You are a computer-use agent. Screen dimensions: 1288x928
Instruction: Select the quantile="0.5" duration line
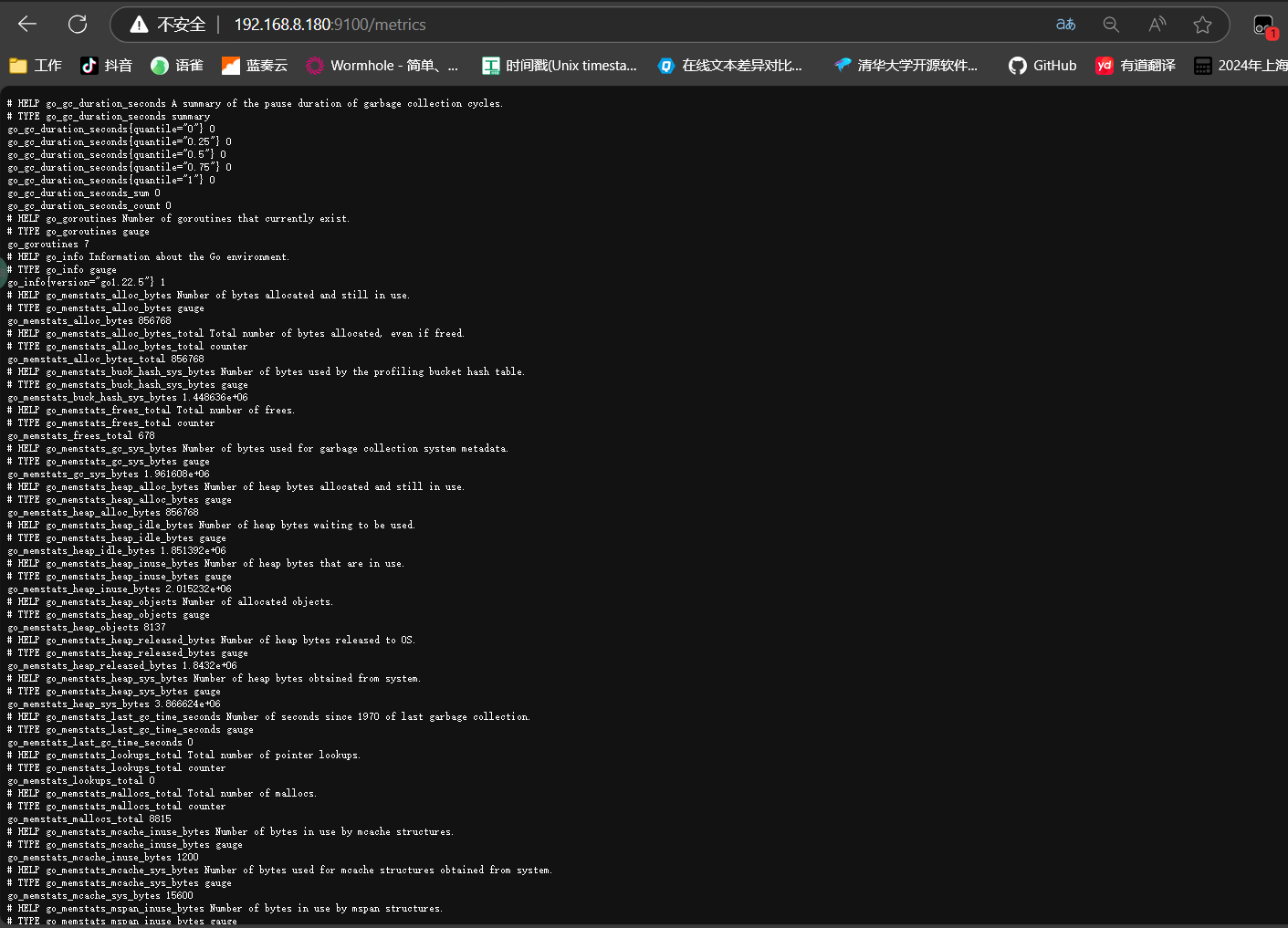(x=117, y=155)
